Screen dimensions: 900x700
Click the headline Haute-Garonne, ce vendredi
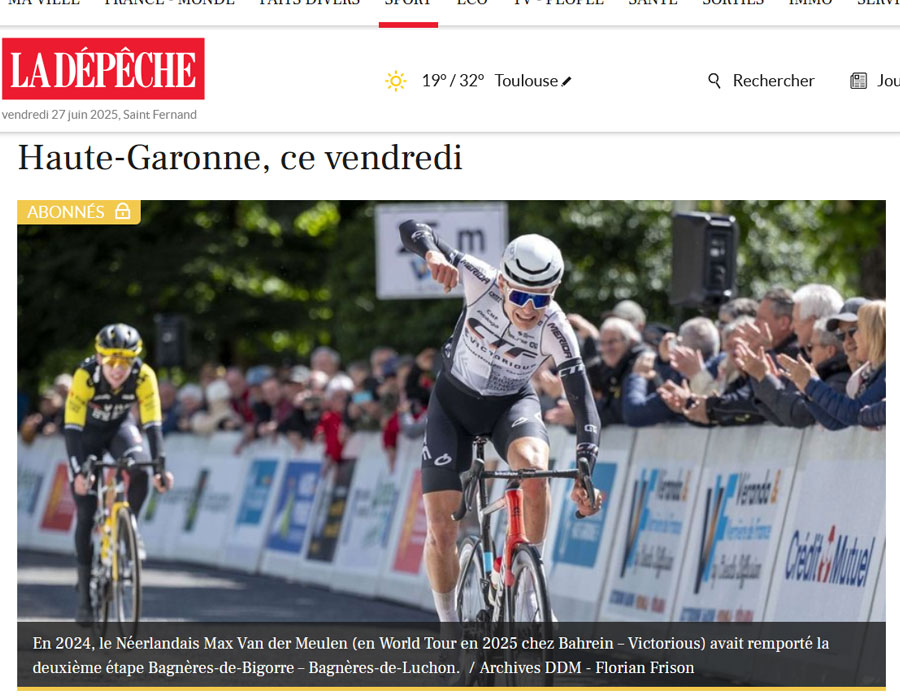(240, 158)
